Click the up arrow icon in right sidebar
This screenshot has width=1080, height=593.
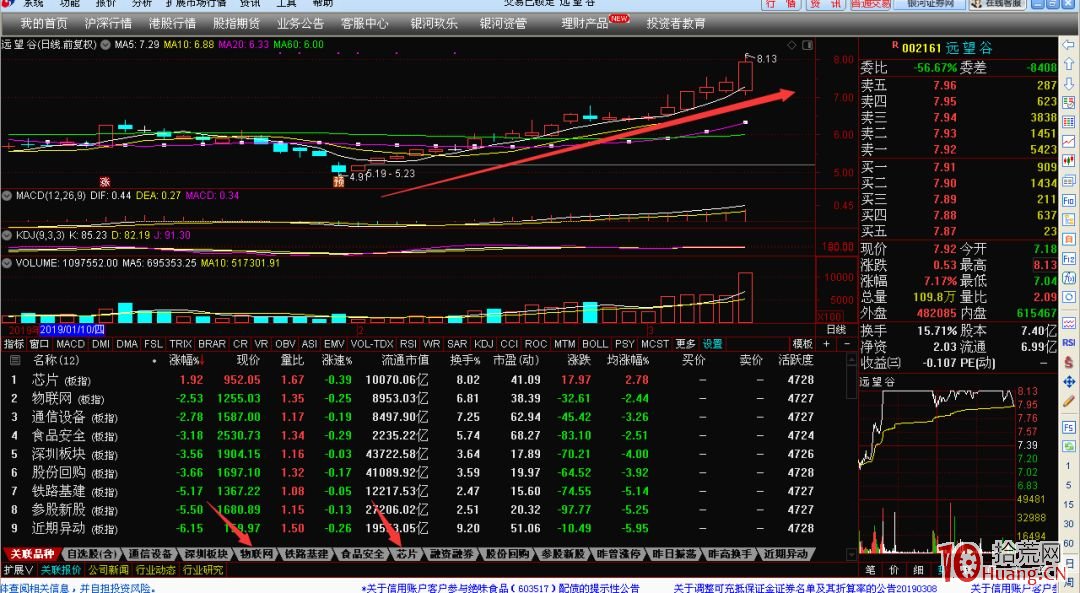pyautogui.click(x=1068, y=64)
